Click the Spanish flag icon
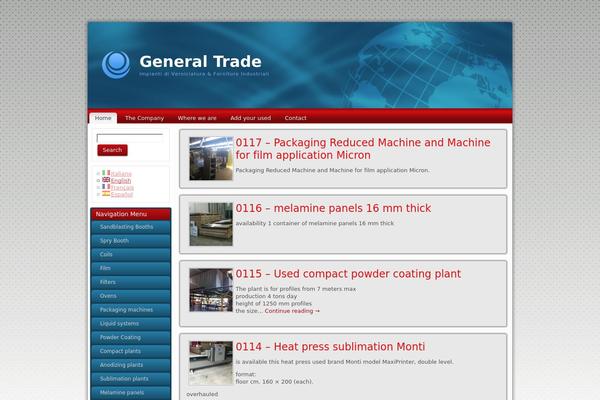 106,194
